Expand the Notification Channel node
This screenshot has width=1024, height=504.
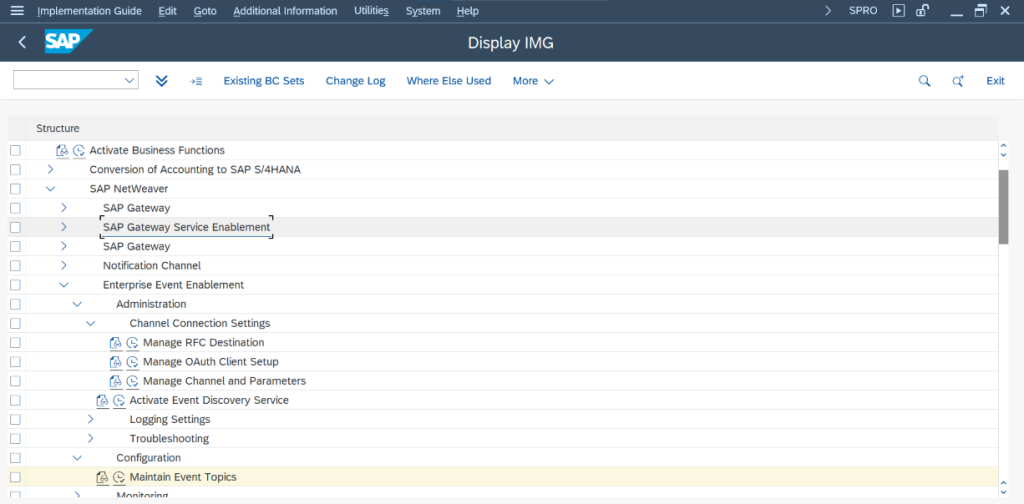pos(63,266)
